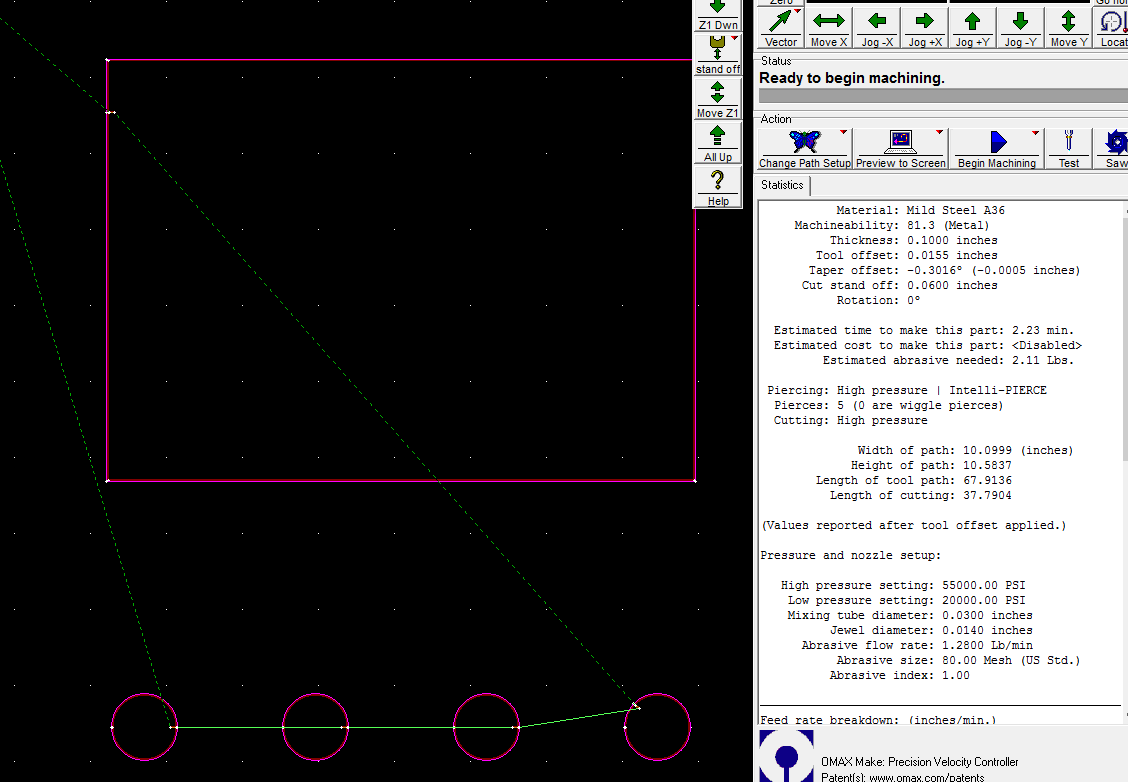
Task: Start cutting with Begin Machining
Action: coord(997,149)
